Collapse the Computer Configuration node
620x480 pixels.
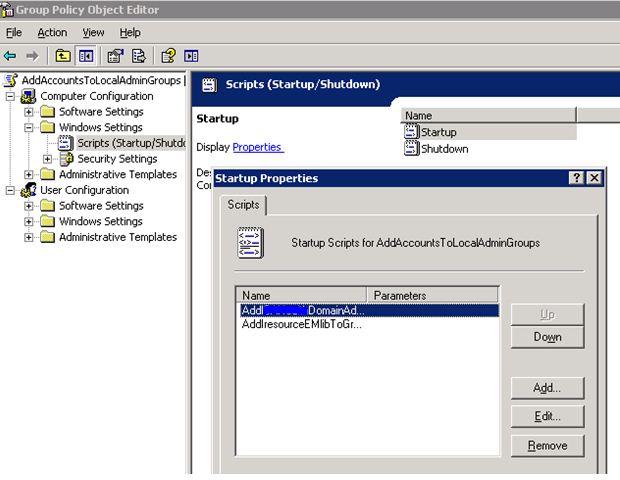tap(12, 97)
